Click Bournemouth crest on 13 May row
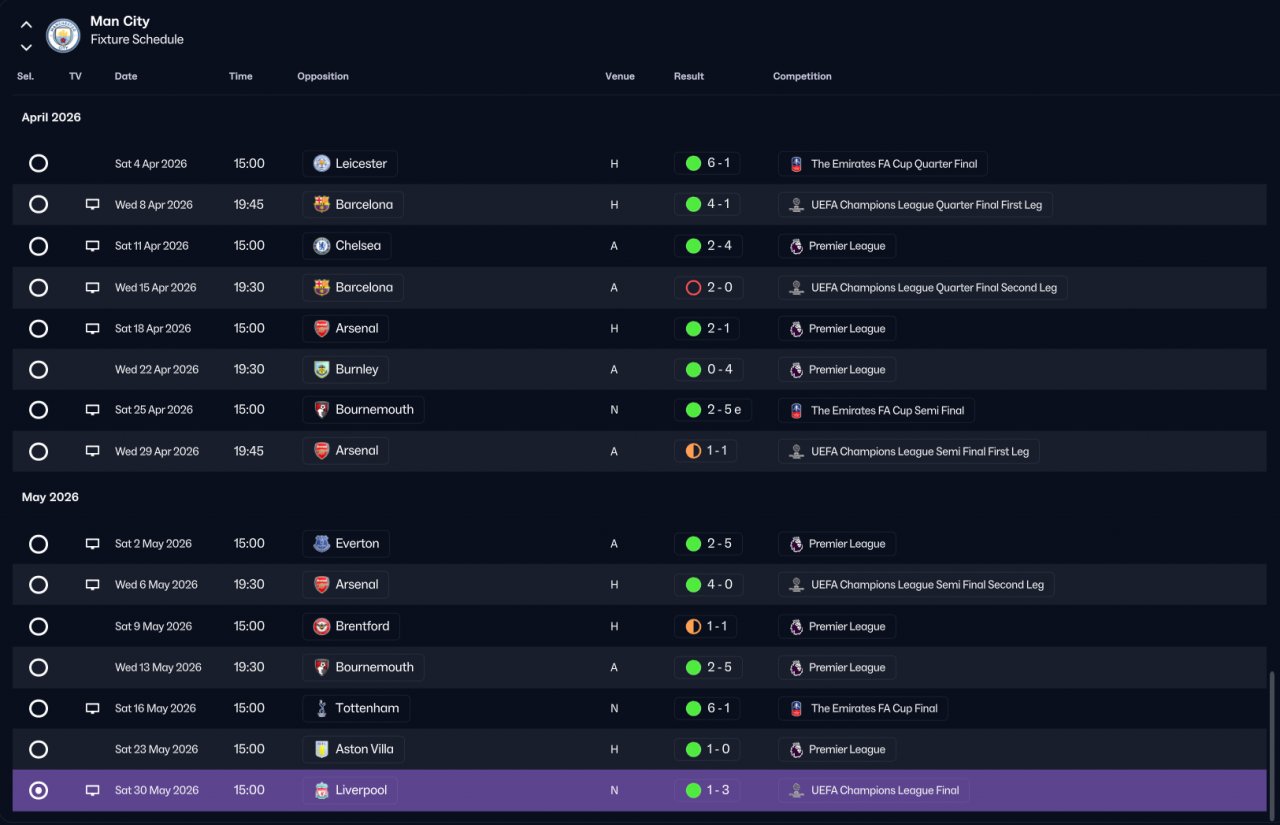Image resolution: width=1280 pixels, height=825 pixels. click(321, 667)
